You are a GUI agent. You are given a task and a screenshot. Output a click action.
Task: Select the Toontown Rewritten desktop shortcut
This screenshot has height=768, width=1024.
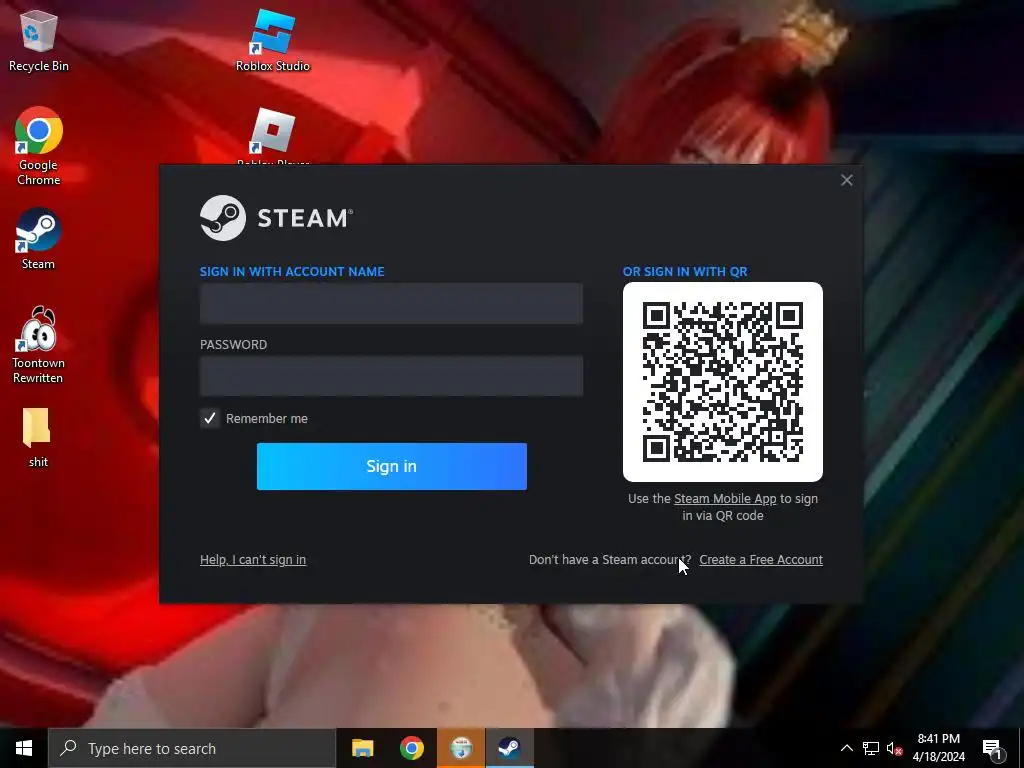point(38,345)
